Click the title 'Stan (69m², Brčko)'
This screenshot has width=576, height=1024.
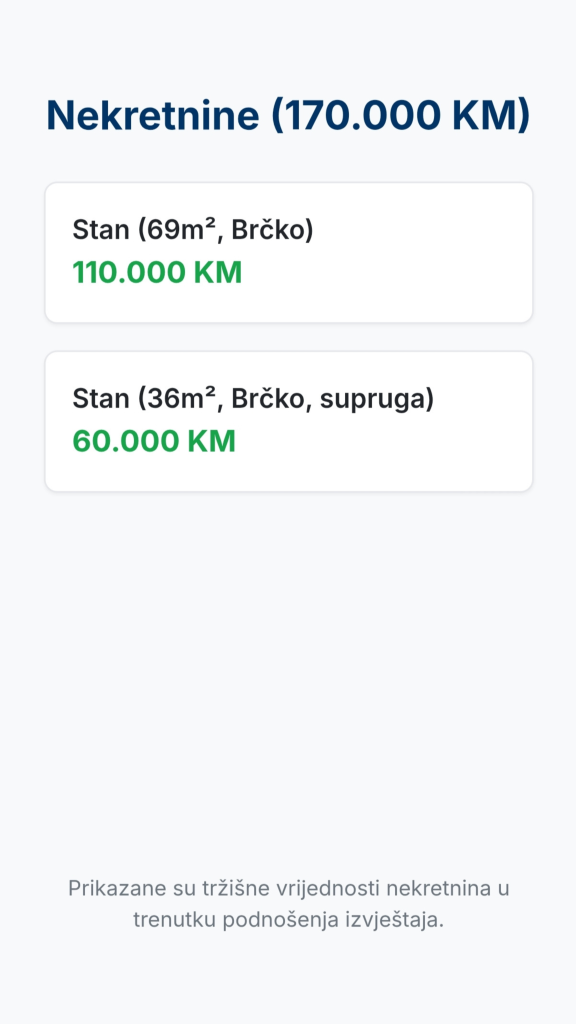click(193, 230)
